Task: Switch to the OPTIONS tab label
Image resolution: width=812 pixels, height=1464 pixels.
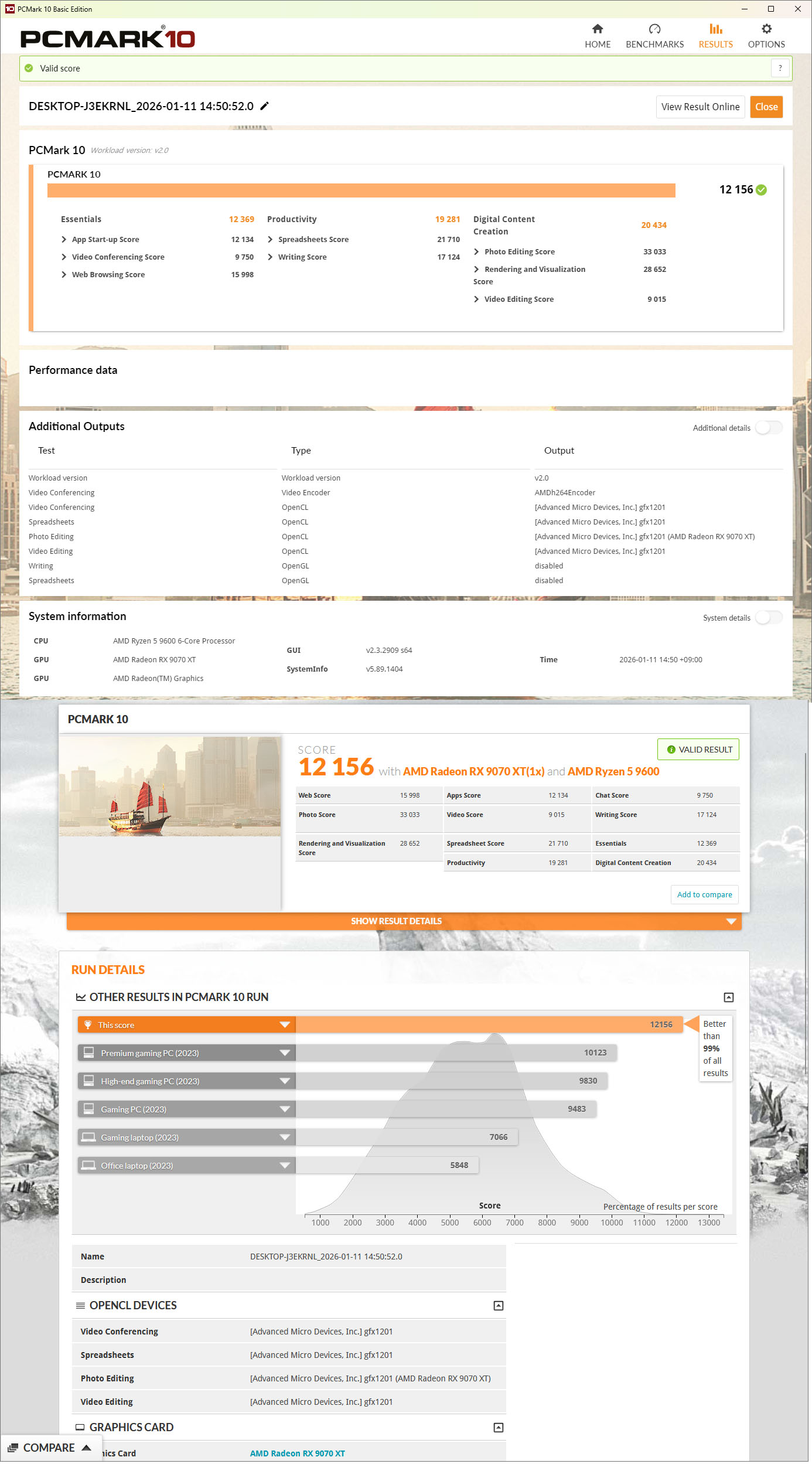Action: [x=766, y=45]
